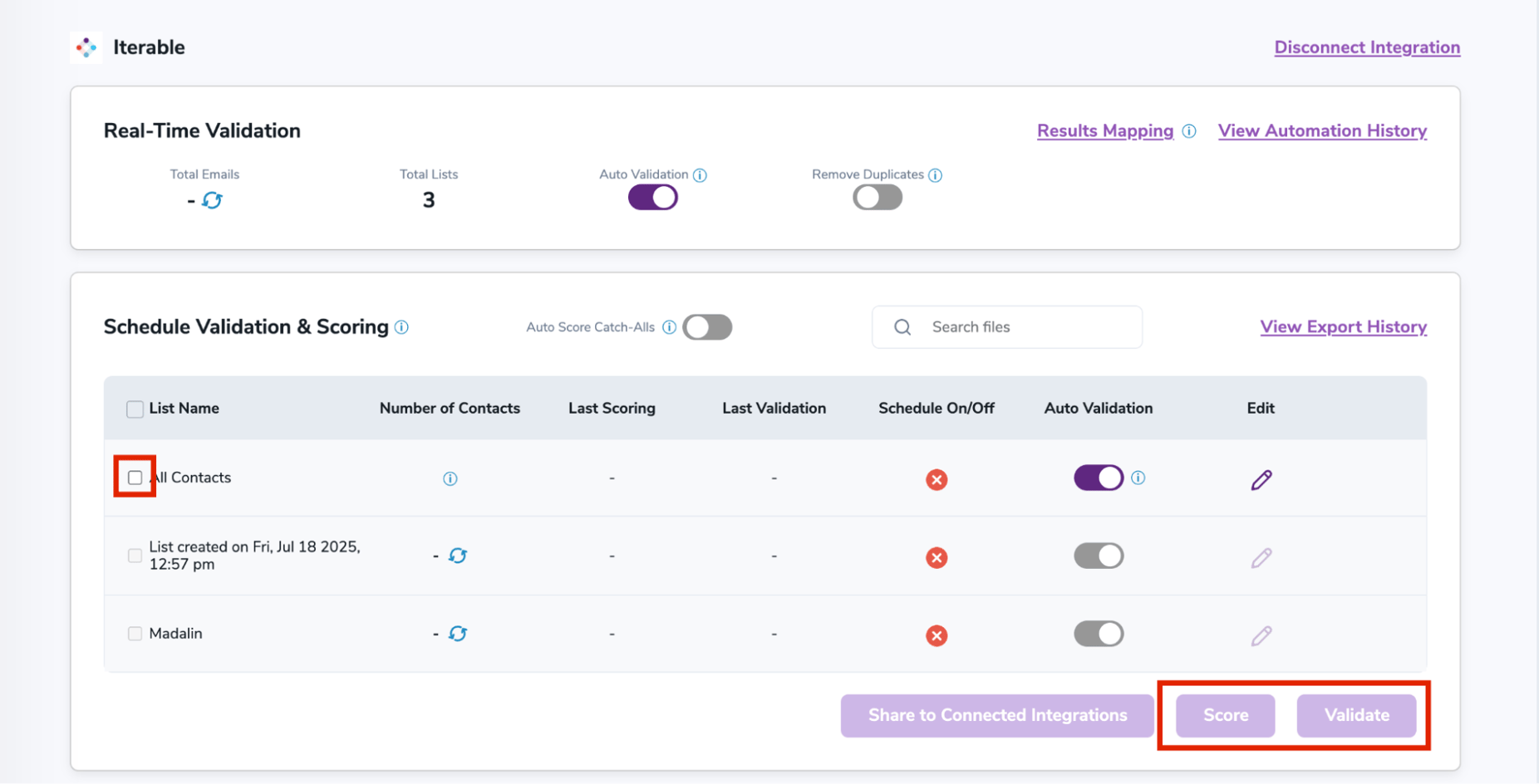Focus the Search files field
Screen dimensions: 1539x784
coord(1007,327)
